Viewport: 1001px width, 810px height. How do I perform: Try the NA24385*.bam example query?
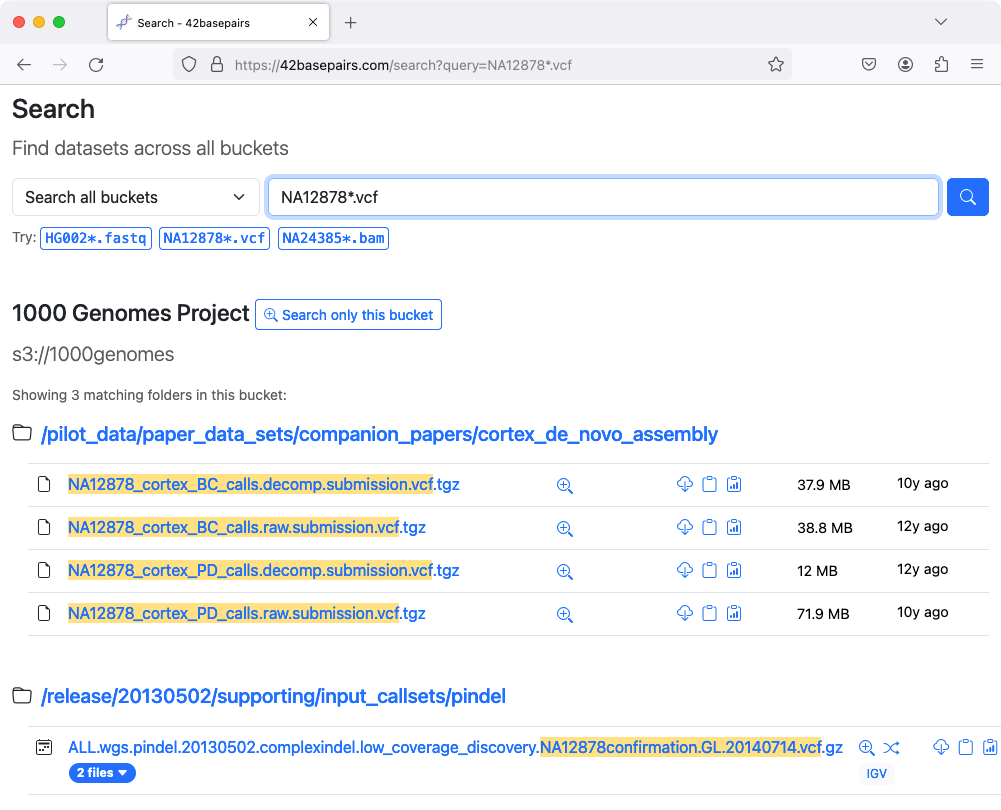(333, 238)
